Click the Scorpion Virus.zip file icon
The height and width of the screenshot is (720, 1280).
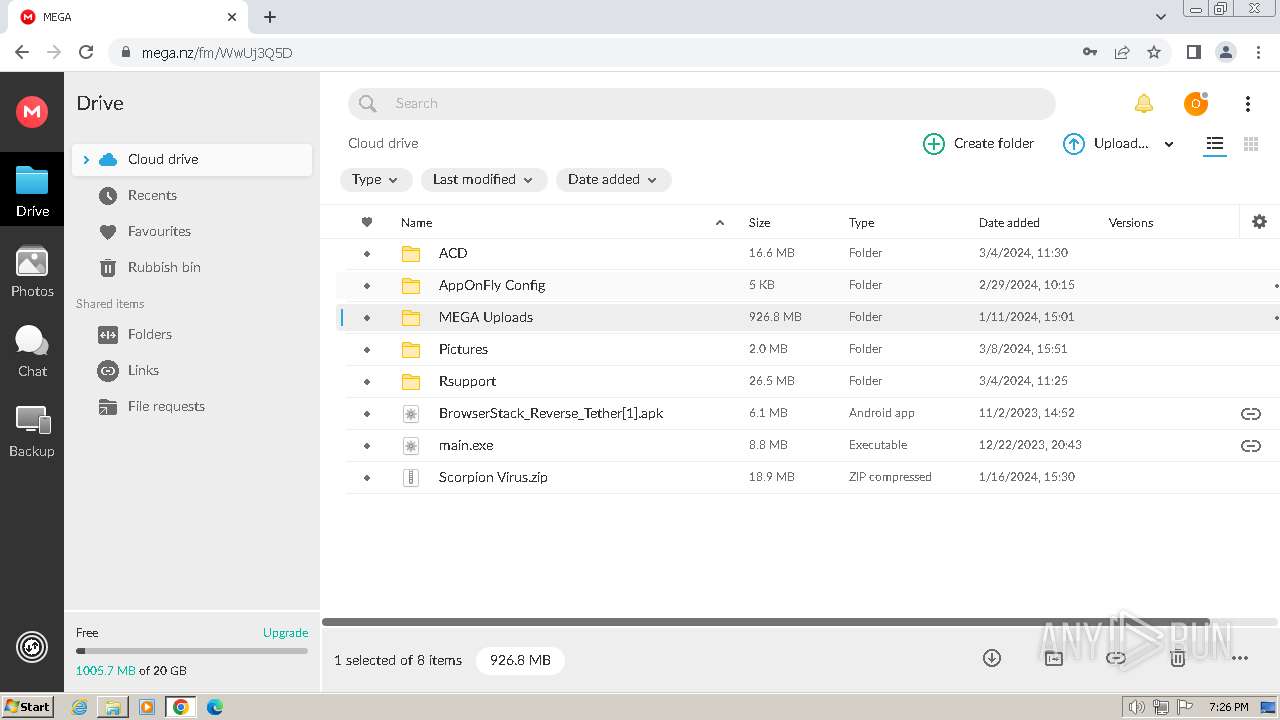pos(410,478)
